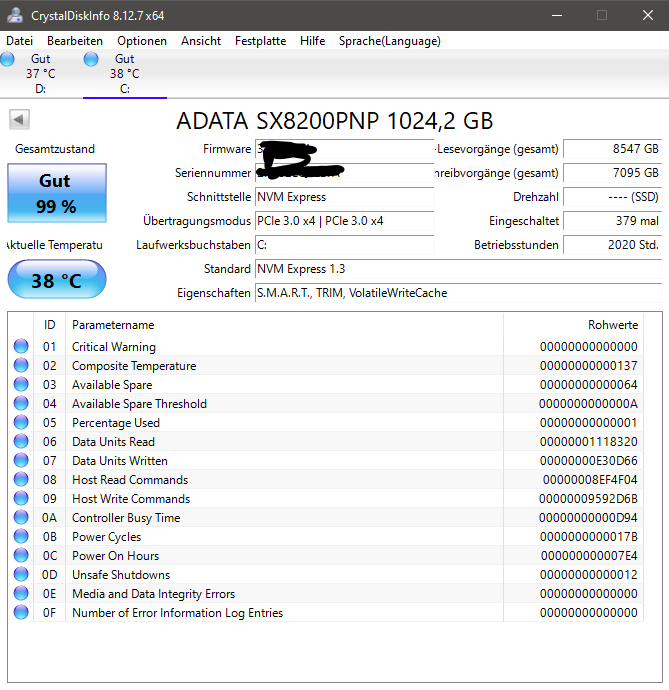
Task: Close the CrystalDiskInfo window
Action: pyautogui.click(x=647, y=15)
